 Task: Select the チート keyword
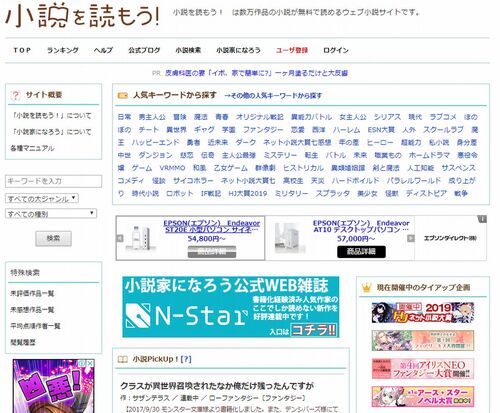(x=149, y=130)
